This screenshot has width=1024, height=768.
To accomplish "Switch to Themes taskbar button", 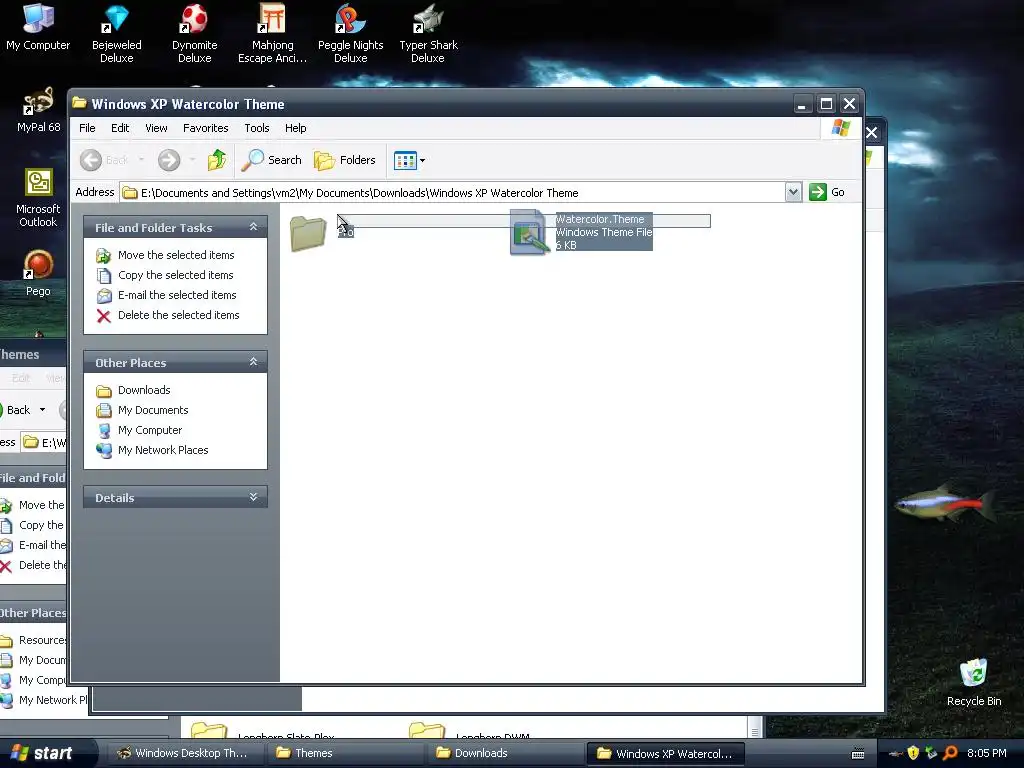I will click(x=344, y=753).
